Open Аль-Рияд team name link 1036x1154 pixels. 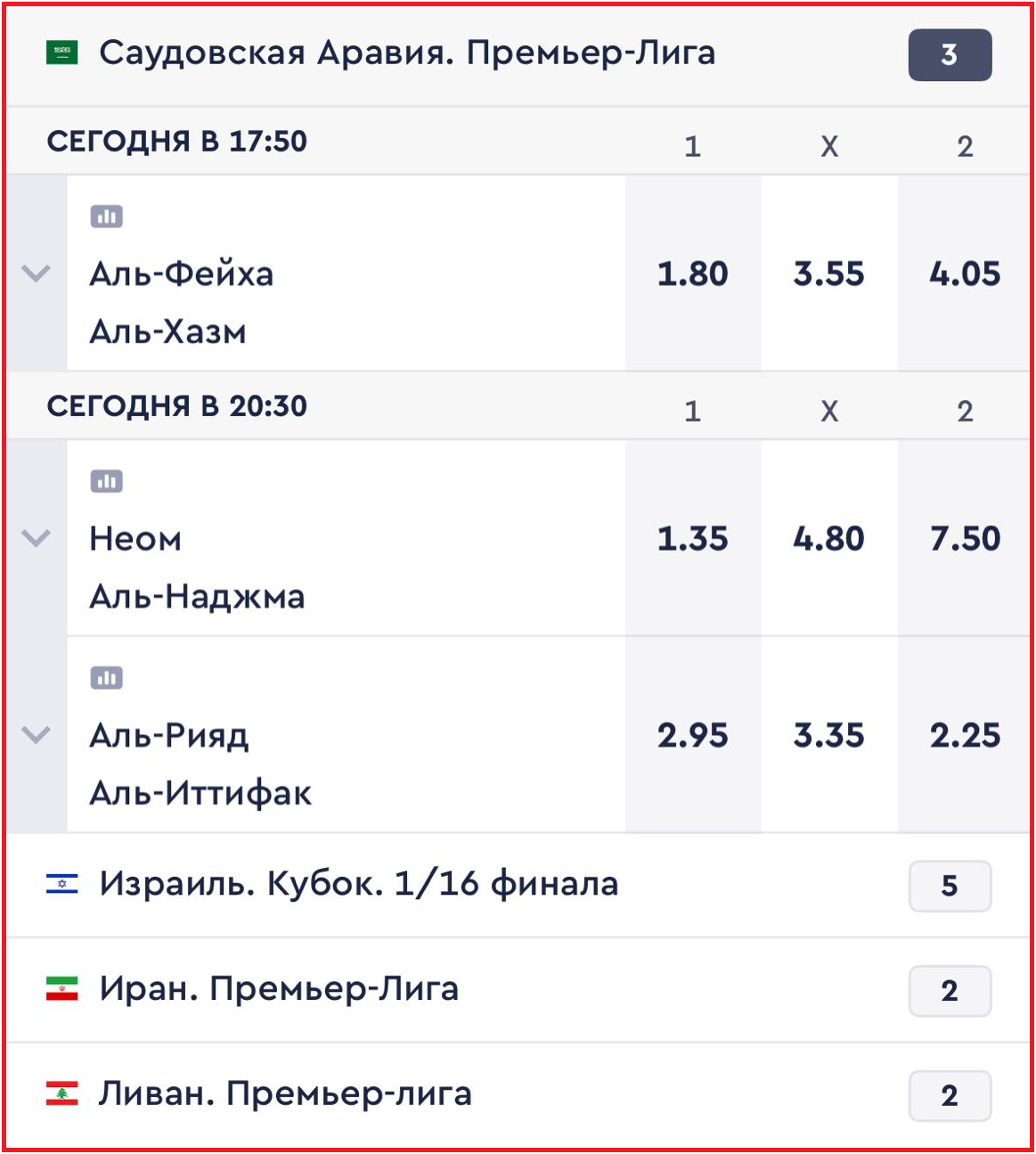(169, 736)
